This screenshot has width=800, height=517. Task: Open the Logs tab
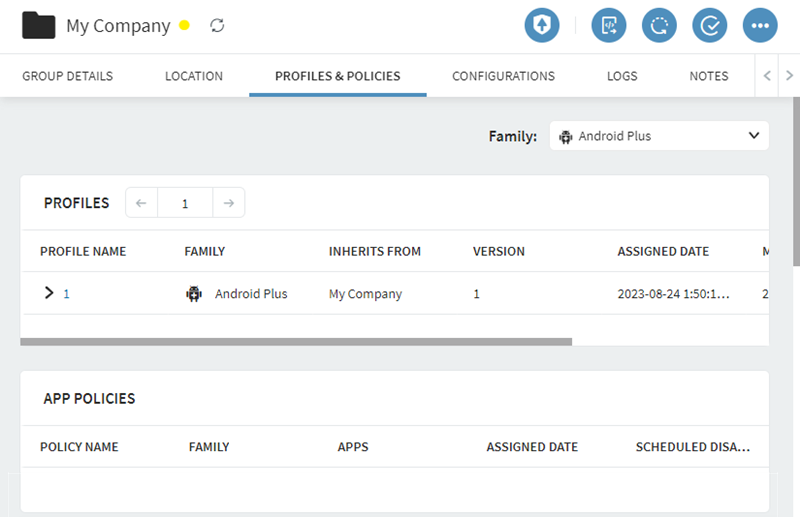click(x=622, y=76)
